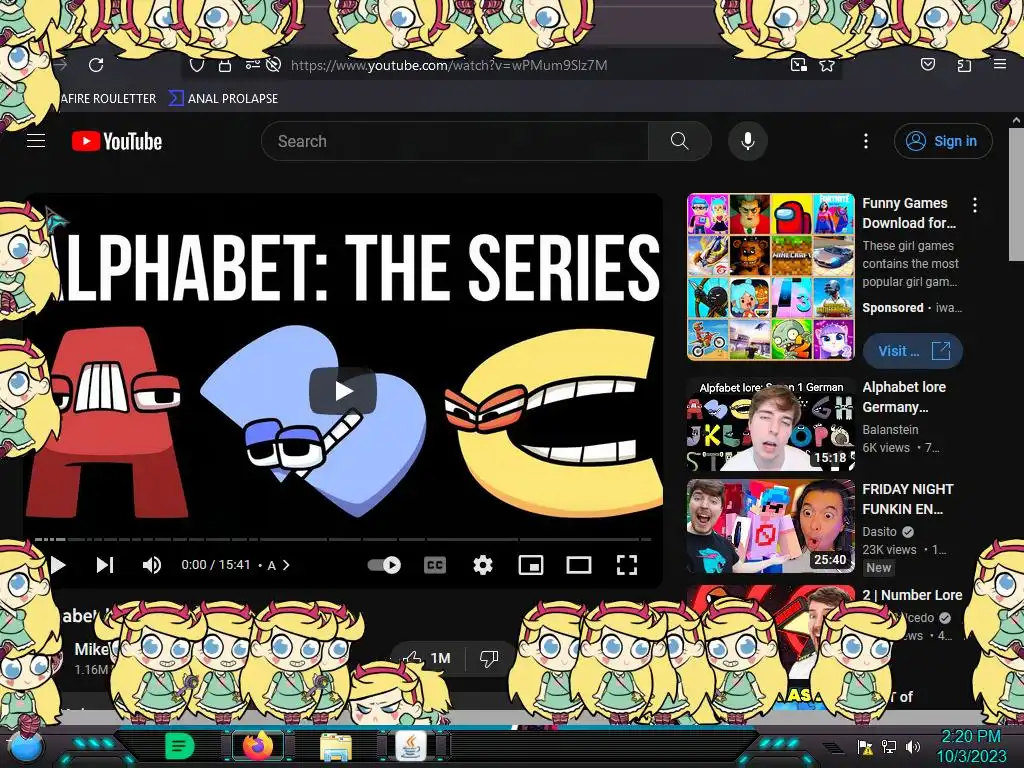Viewport: 1024px width, 768px height.
Task: Open Firefox from taskbar
Action: pos(258,746)
